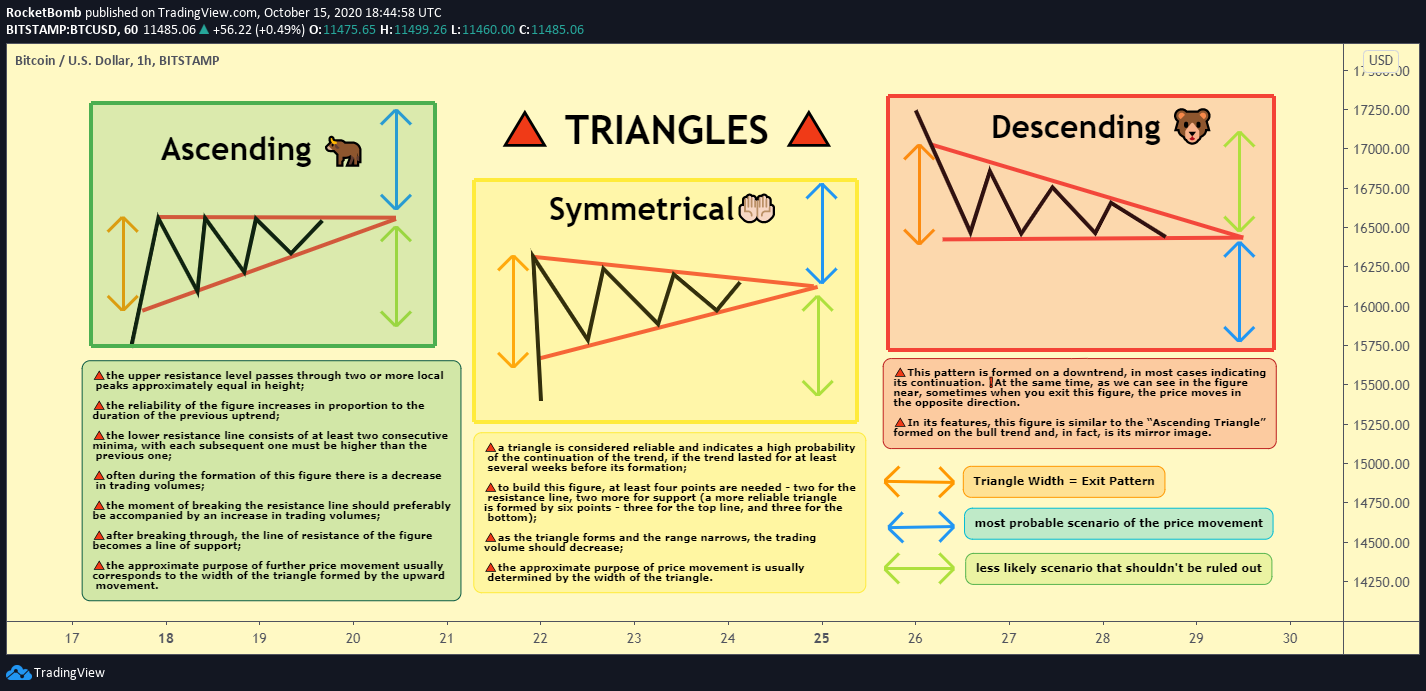Click the upper orange trendline in Symmetrical triangle

tap(675, 272)
